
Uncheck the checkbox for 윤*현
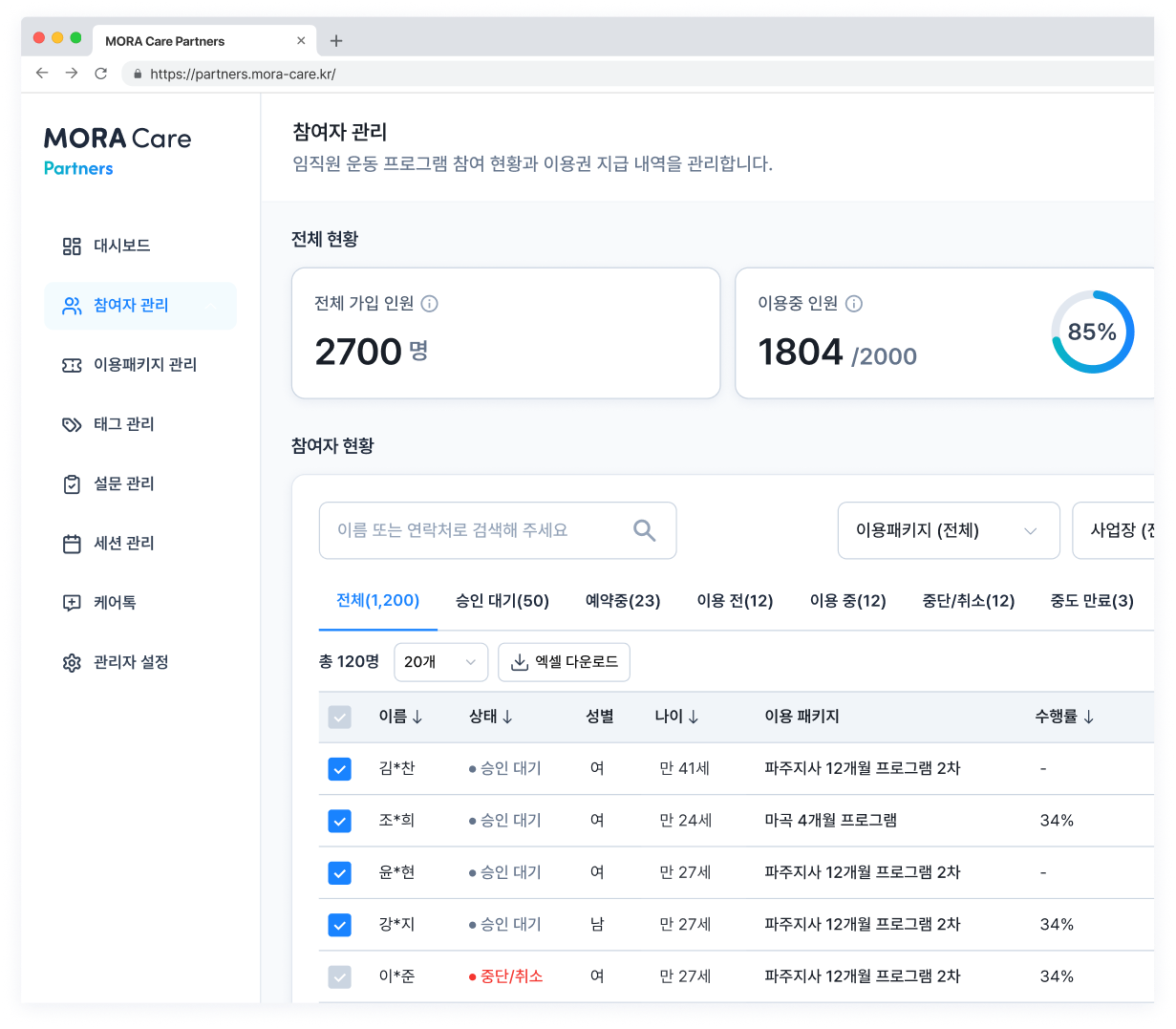pos(339,873)
